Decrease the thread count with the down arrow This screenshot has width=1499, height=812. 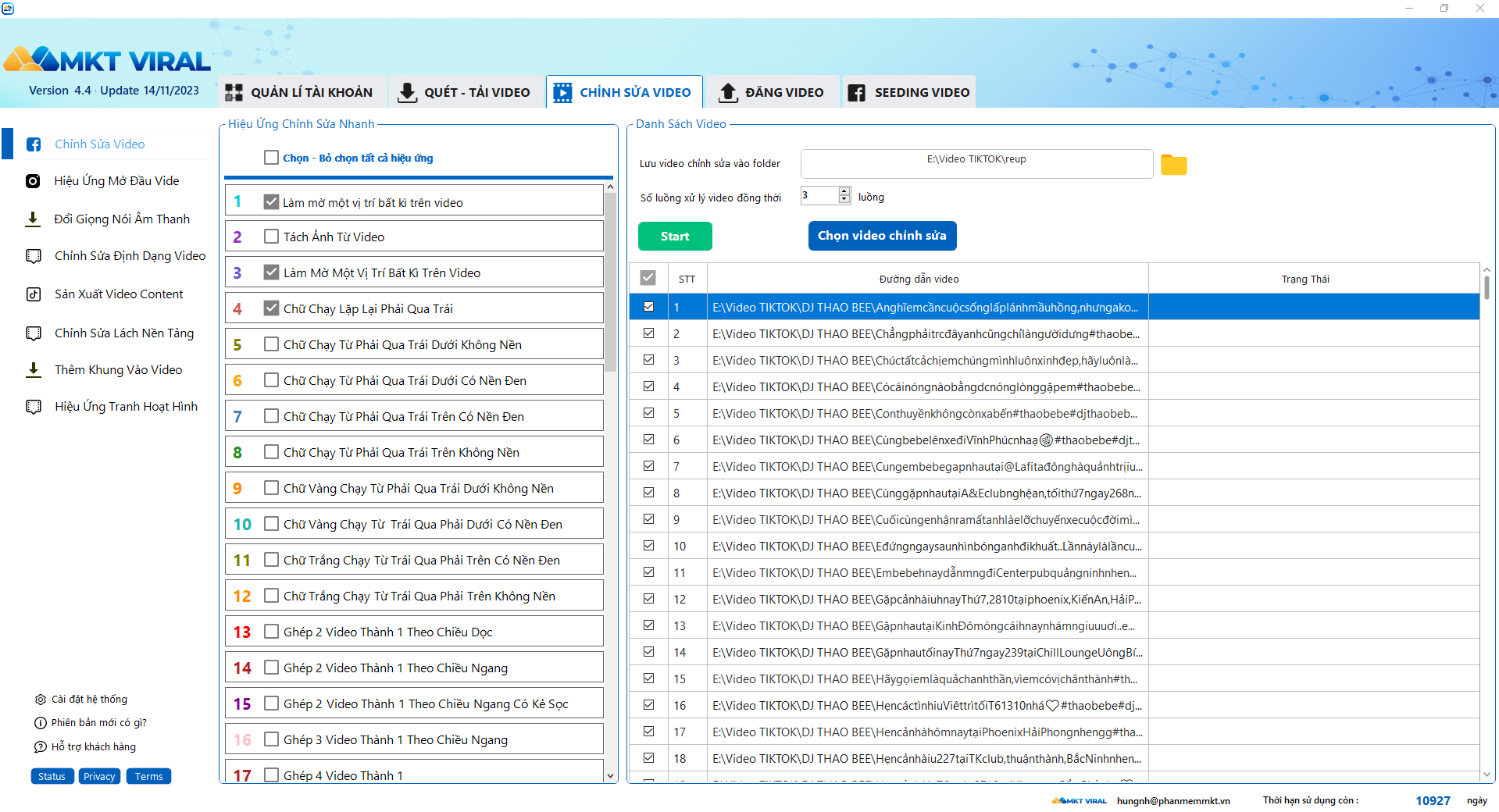[844, 199]
